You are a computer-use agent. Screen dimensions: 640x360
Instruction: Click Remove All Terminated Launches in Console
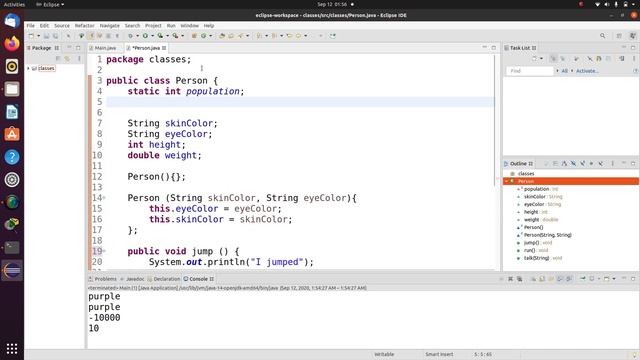point(519,279)
